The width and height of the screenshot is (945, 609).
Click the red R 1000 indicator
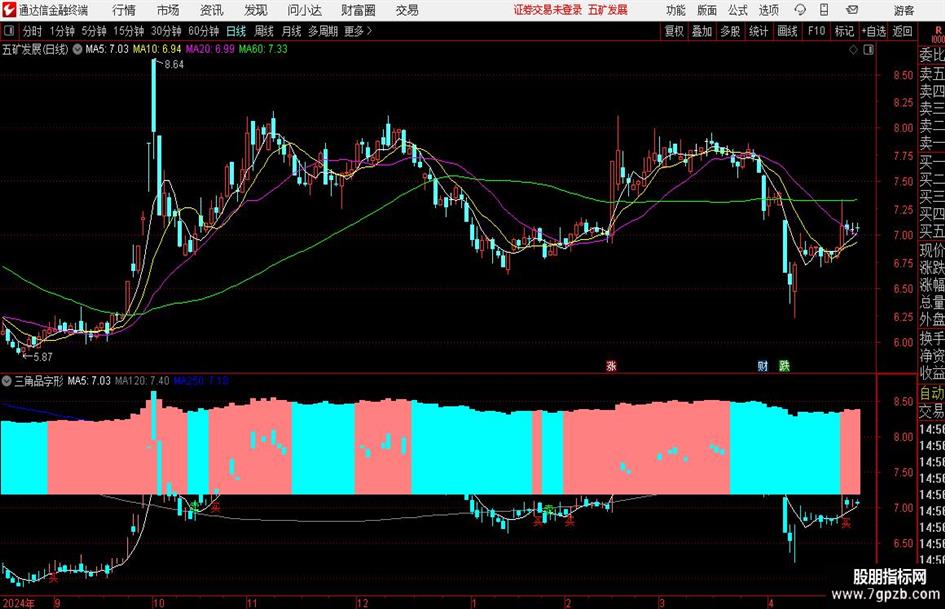pyautogui.click(x=938, y=34)
